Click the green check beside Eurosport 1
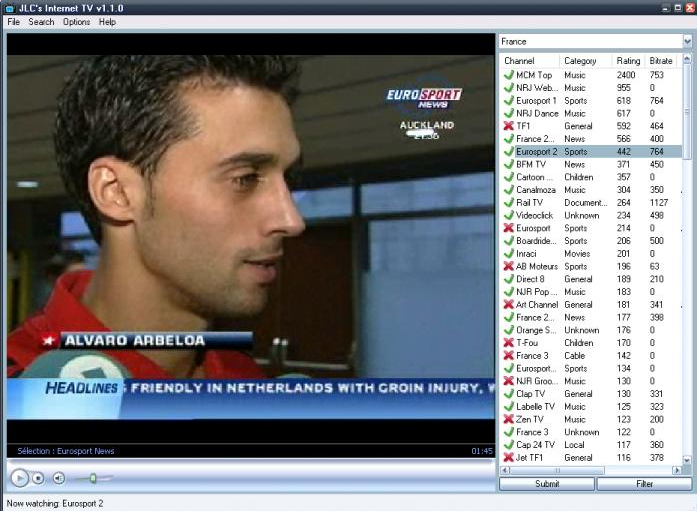 [x=509, y=100]
